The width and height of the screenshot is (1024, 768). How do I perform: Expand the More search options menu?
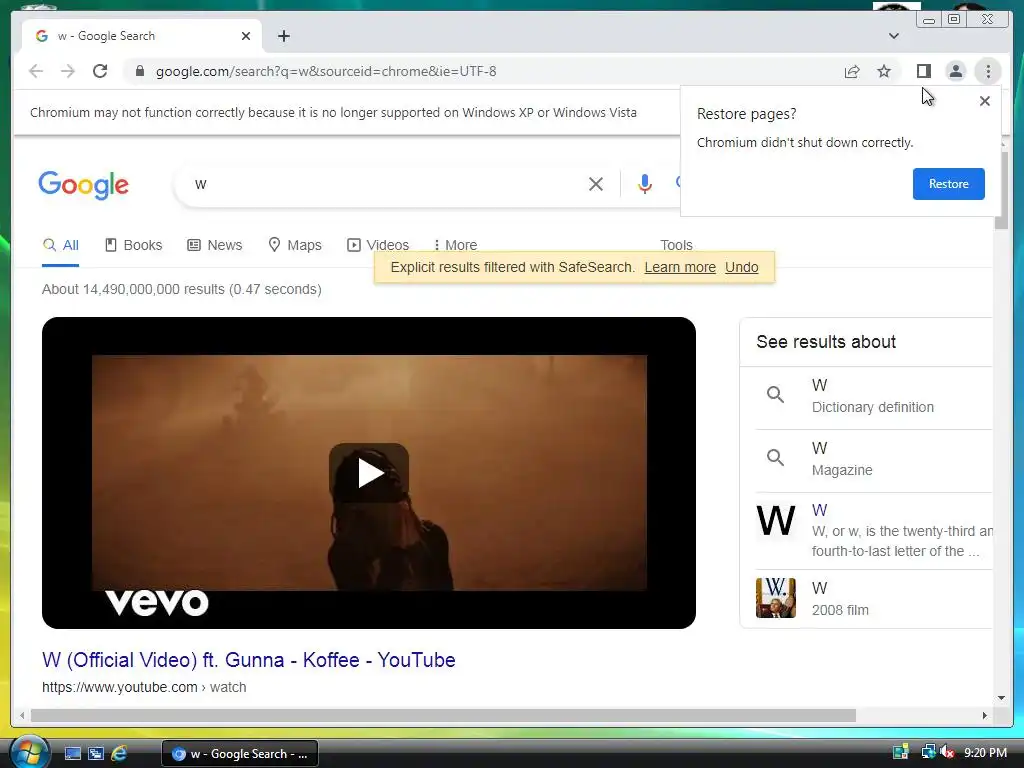455,245
